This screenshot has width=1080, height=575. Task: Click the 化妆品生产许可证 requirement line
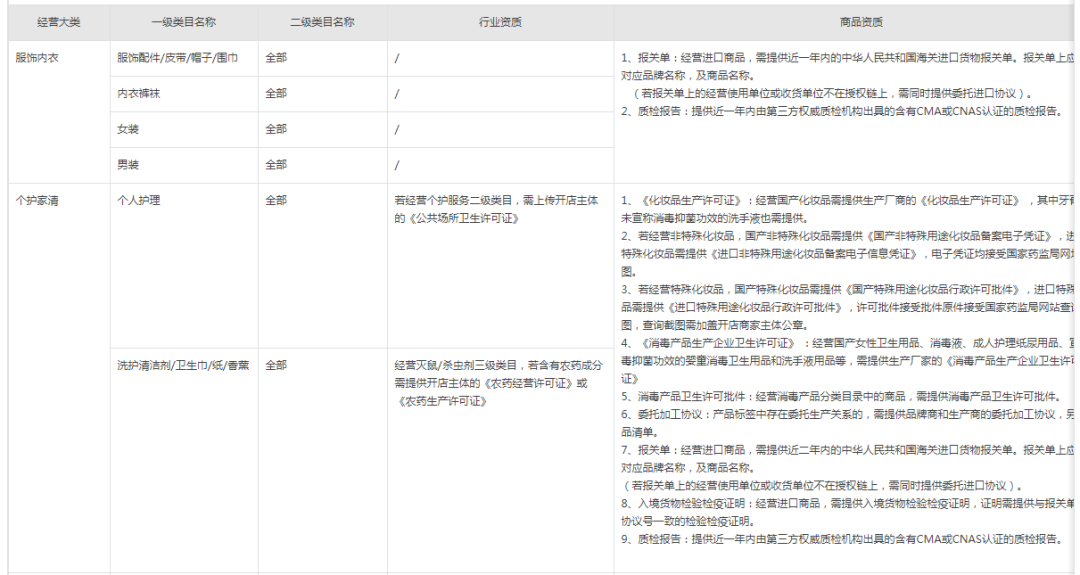pyautogui.click(x=847, y=209)
